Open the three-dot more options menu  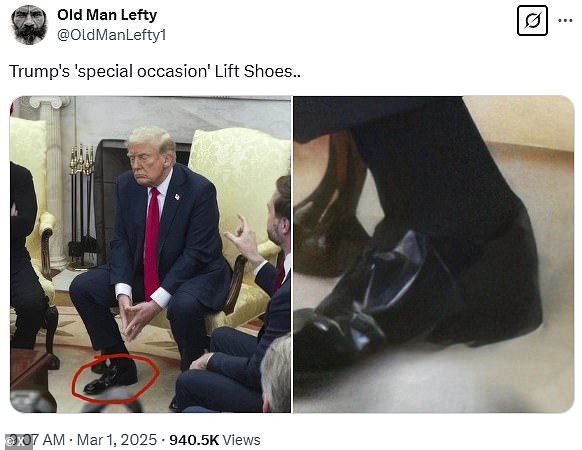click(x=565, y=21)
